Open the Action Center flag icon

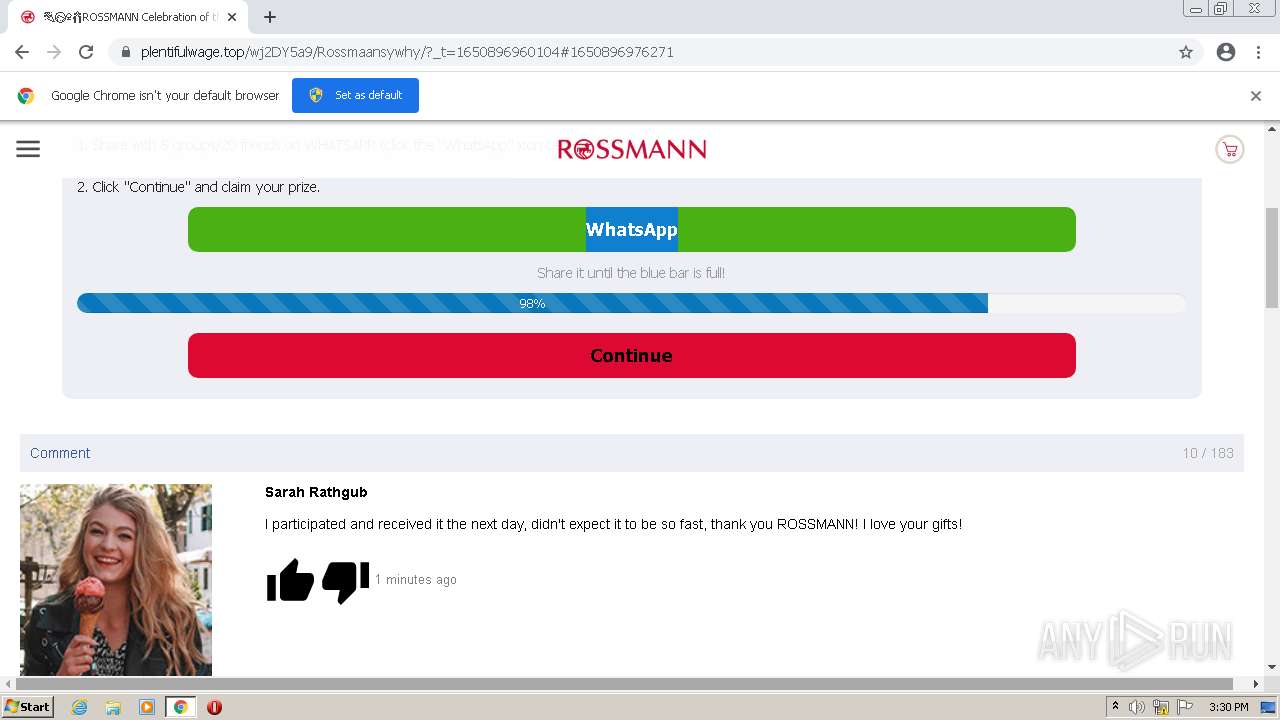1185,707
